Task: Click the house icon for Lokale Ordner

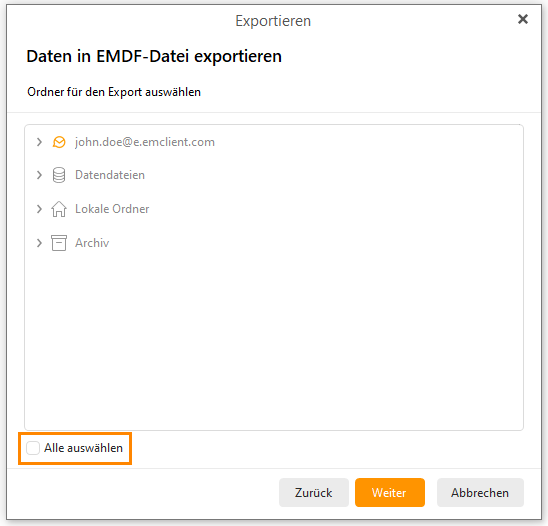Action: 59,209
